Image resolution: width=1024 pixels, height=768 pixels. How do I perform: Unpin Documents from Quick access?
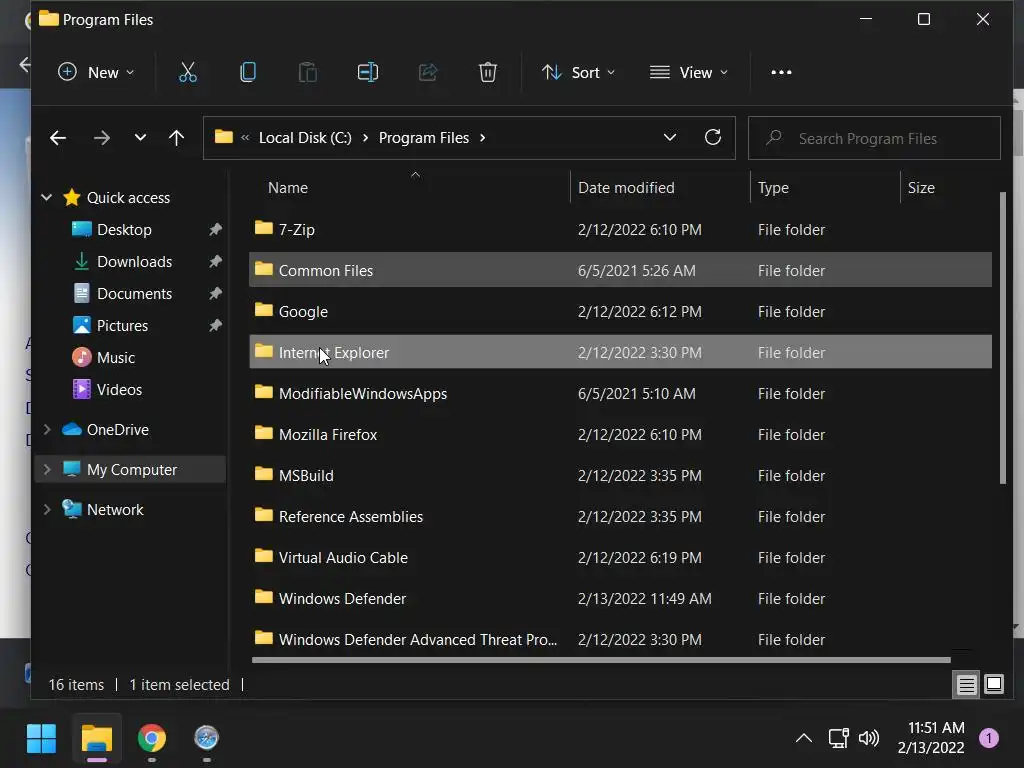coord(215,293)
